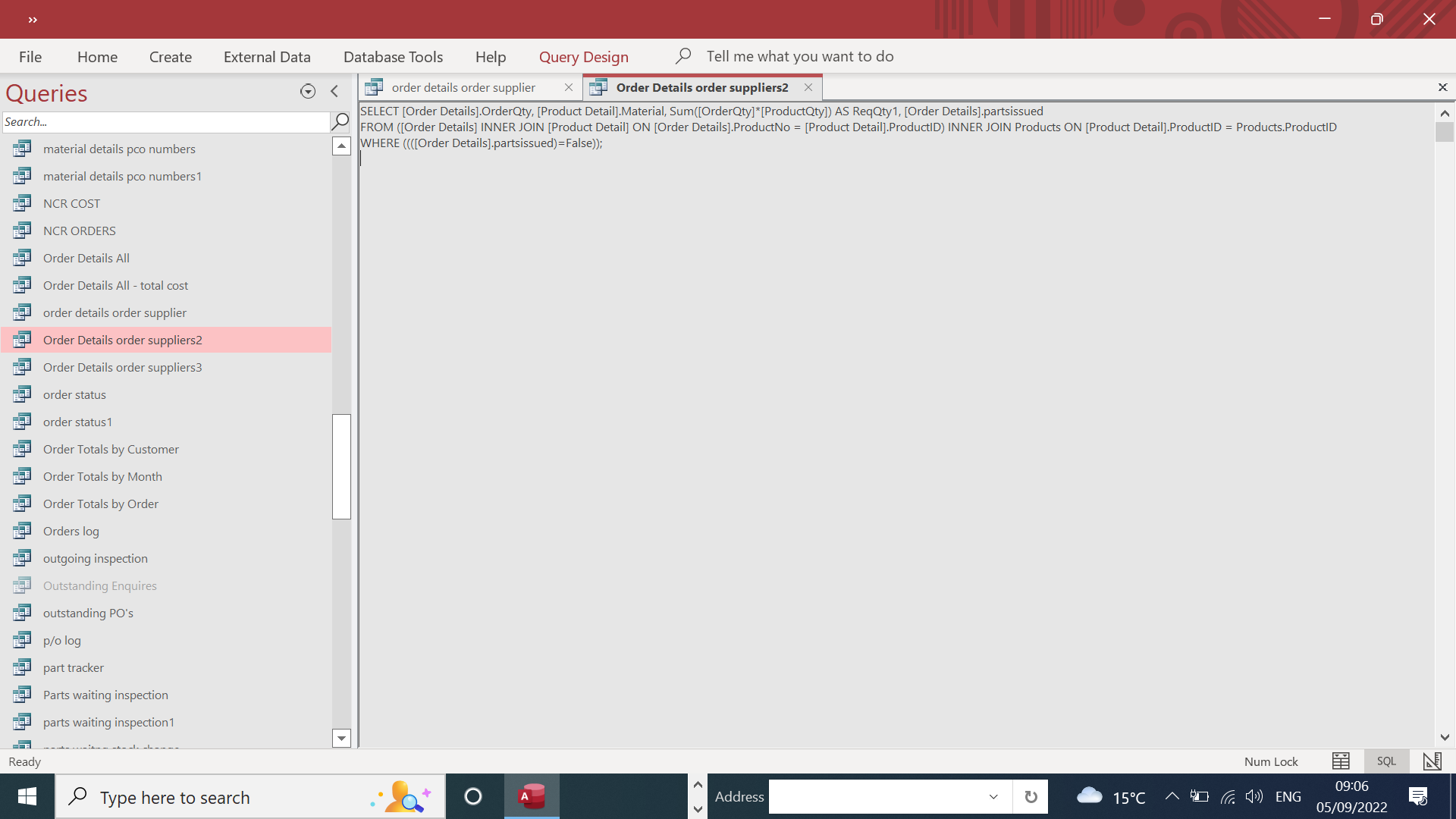Click the material details pco numbers query icon
Image resolution: width=1456 pixels, height=819 pixels.
point(22,149)
